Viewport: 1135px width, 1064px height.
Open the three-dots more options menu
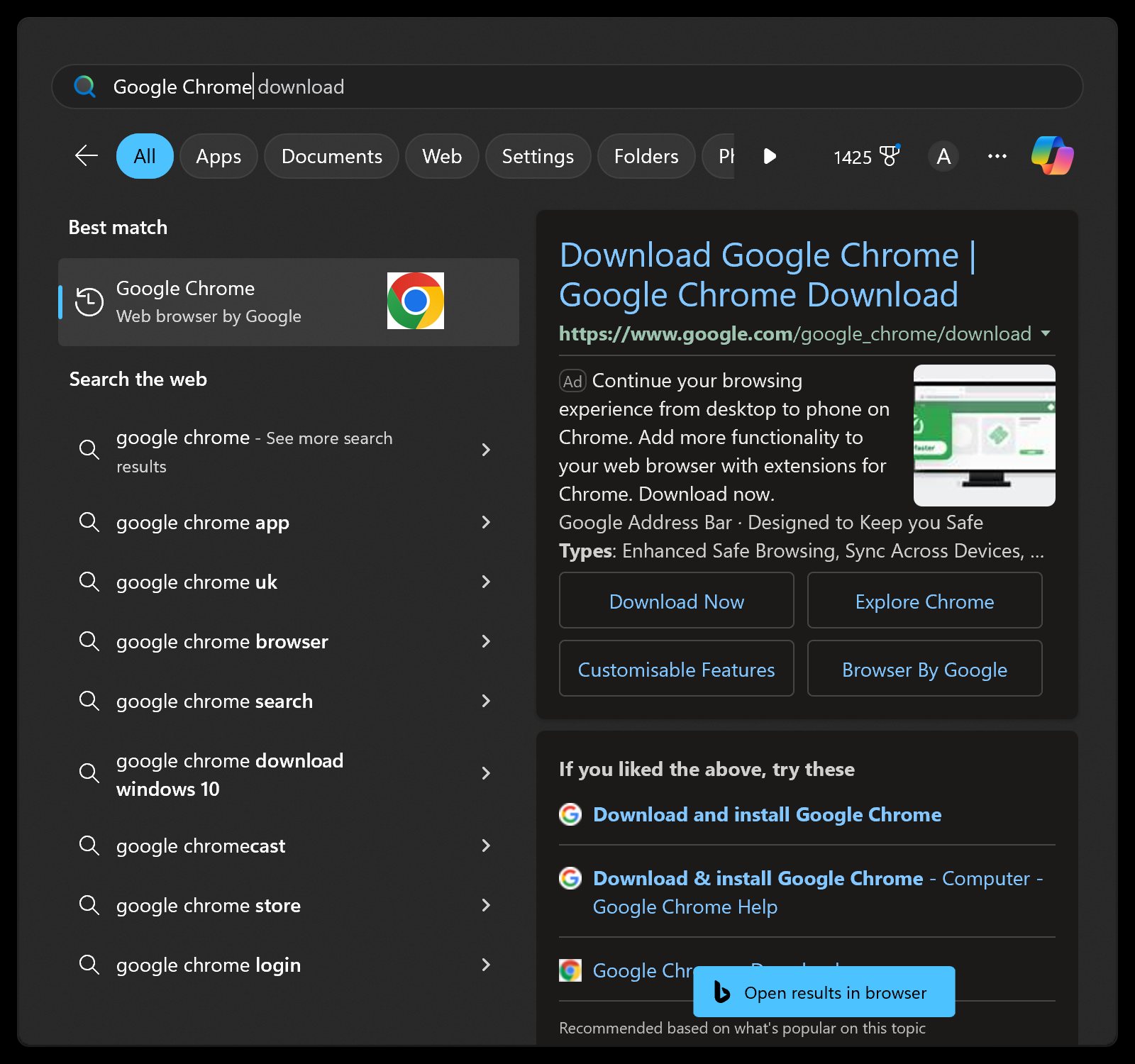click(997, 156)
